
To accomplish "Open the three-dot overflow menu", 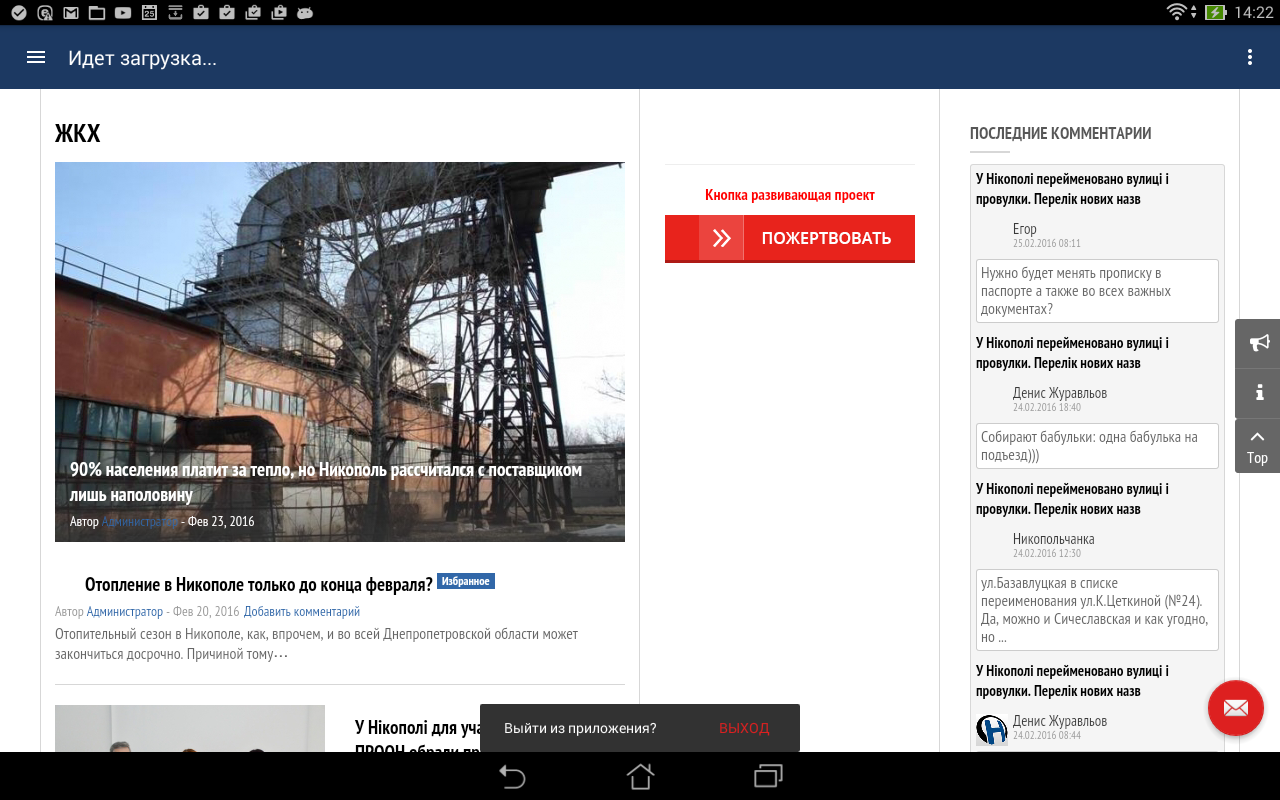I will pos(1249,57).
